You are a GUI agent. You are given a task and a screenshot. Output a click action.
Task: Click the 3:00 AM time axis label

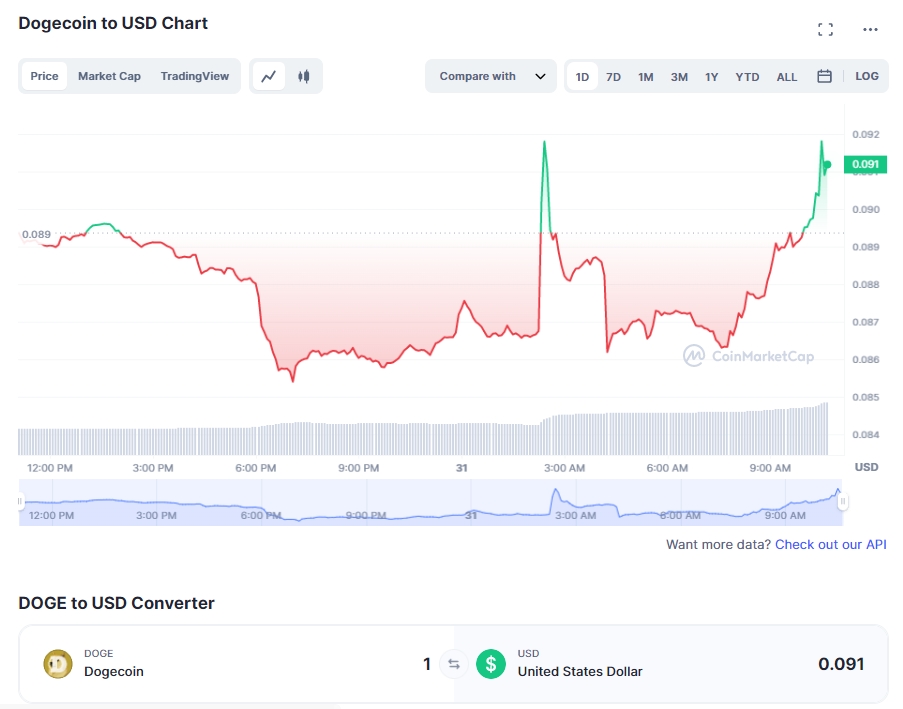pos(564,468)
